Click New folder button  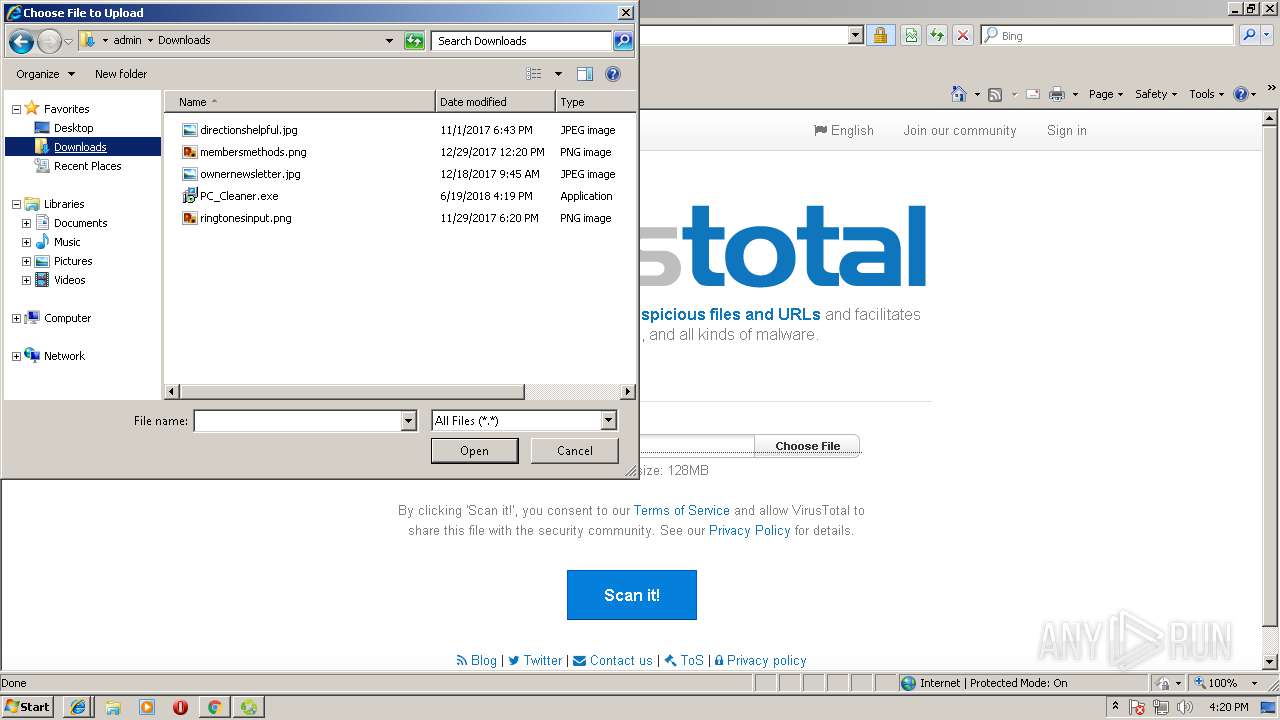click(x=121, y=74)
